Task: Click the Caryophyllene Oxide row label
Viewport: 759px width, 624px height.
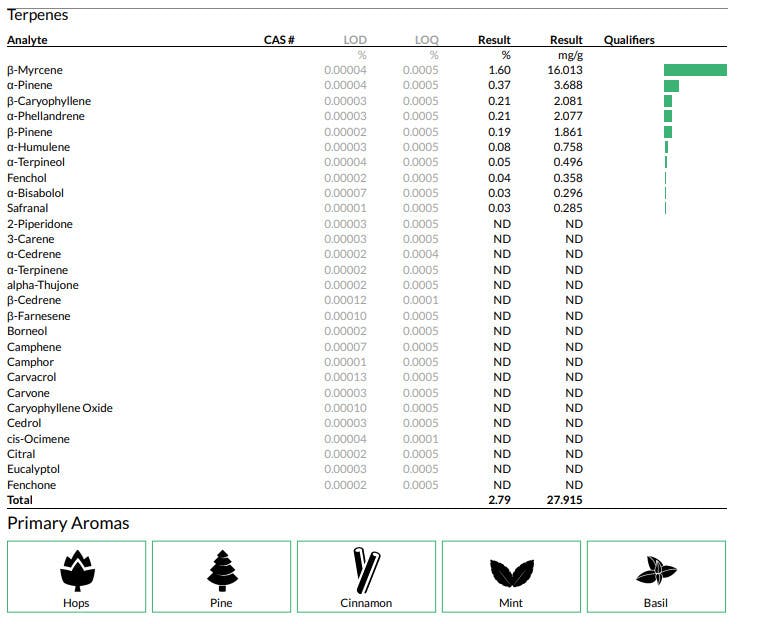Action: tap(60, 408)
